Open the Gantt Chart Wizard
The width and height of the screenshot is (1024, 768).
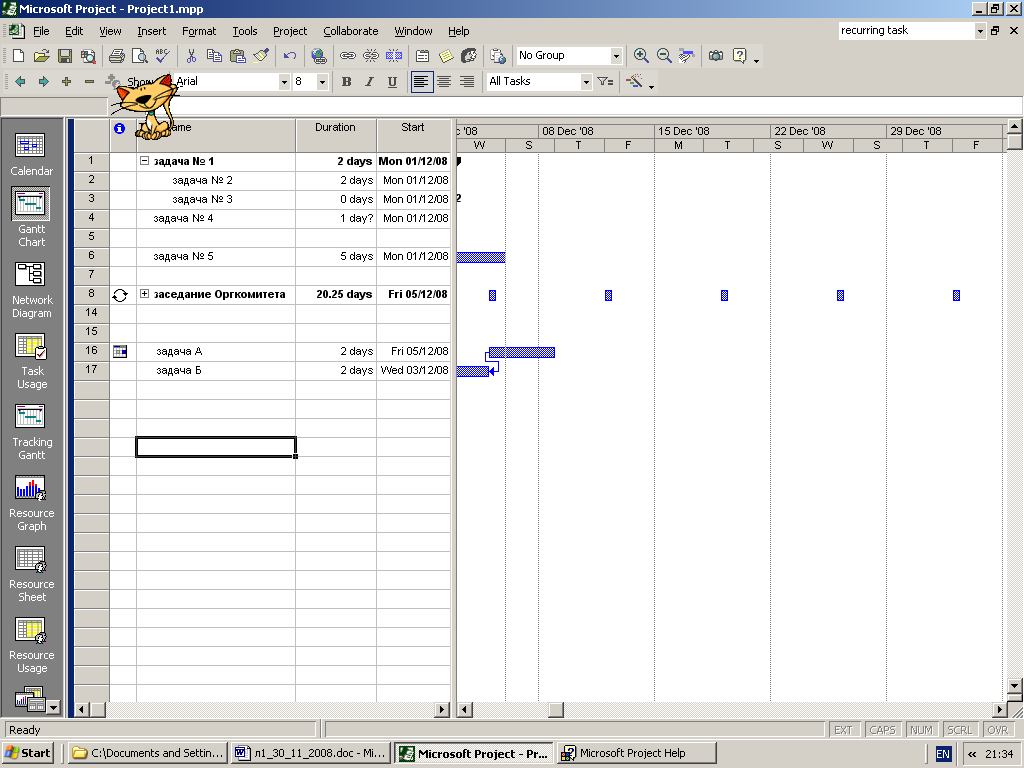(x=635, y=82)
